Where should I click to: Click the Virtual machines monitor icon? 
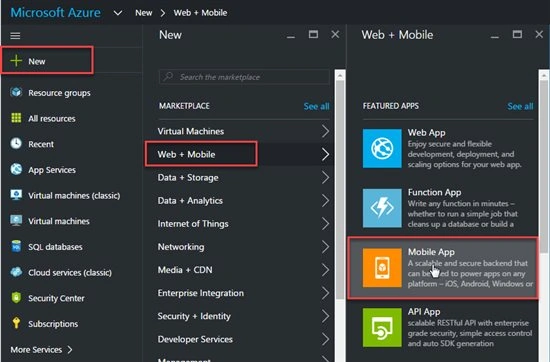pyautogui.click(x=16, y=221)
